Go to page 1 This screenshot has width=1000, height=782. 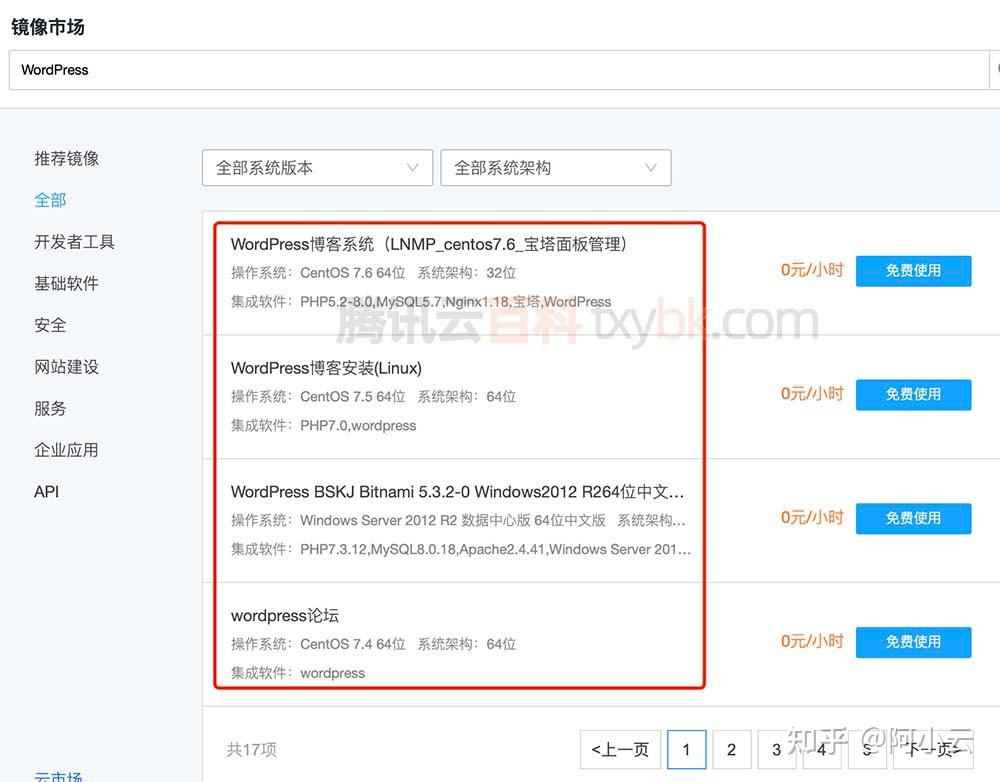tap(687, 749)
